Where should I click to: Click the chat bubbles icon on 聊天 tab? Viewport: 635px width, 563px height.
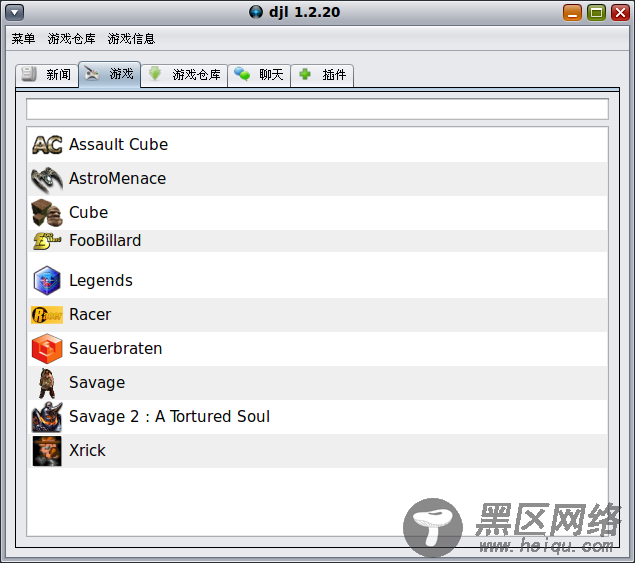pyautogui.click(x=242, y=74)
